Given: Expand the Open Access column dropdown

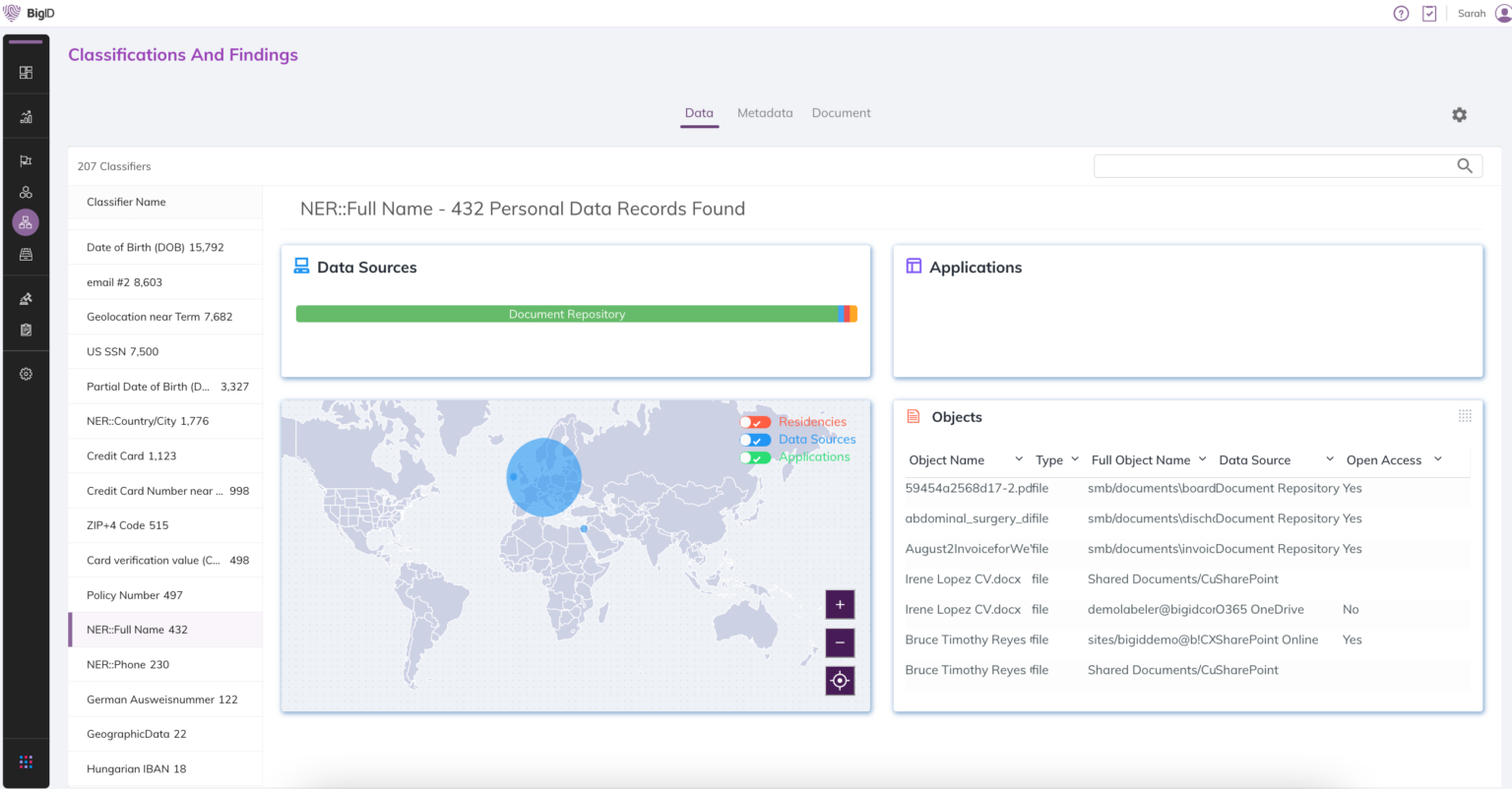Looking at the screenshot, I should [1437, 459].
